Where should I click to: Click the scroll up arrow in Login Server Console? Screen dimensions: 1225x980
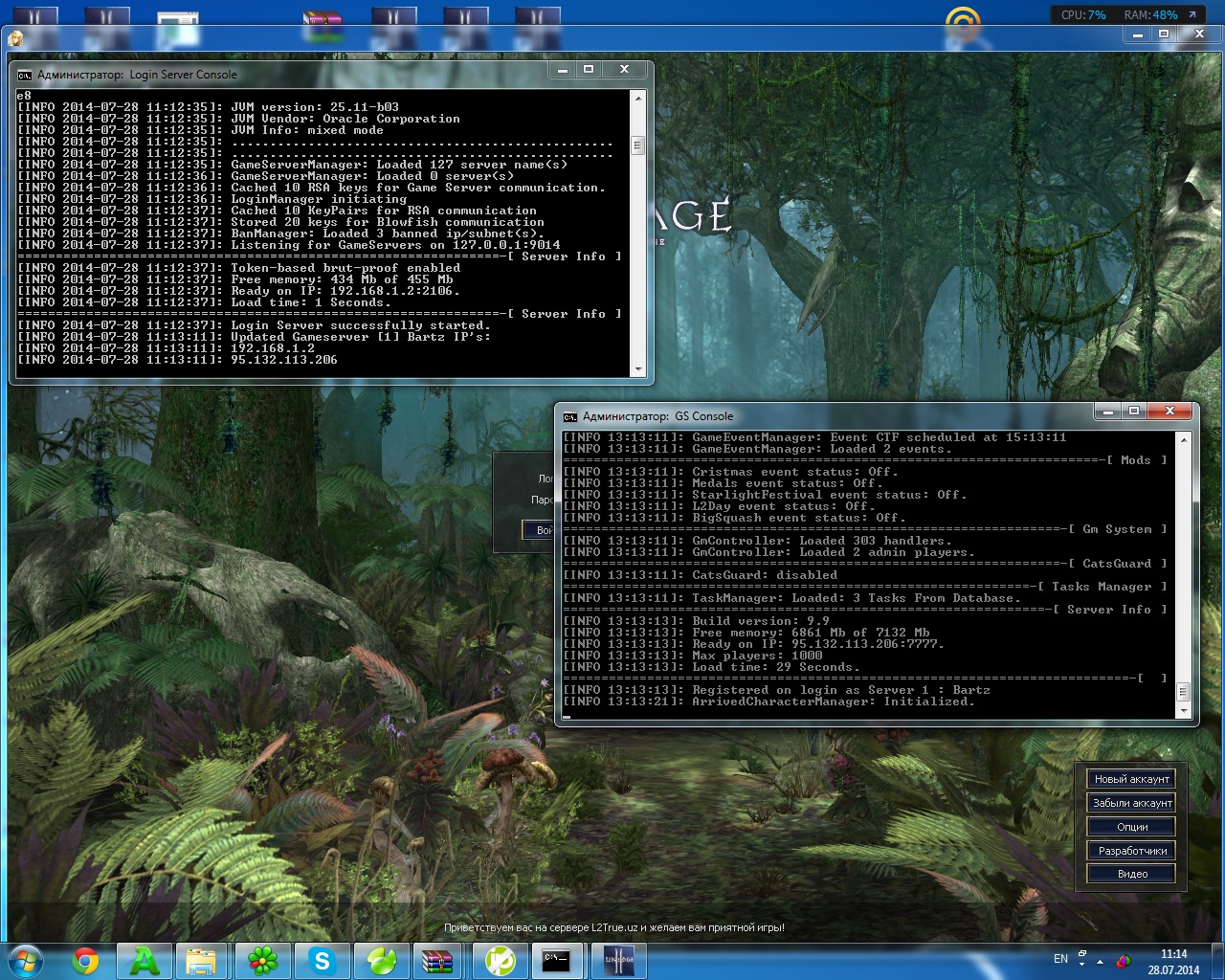pyautogui.click(x=637, y=98)
